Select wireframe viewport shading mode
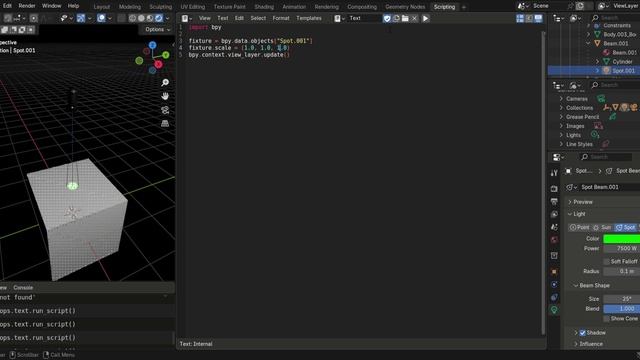Viewport: 640px width, 360px height. (133, 18)
